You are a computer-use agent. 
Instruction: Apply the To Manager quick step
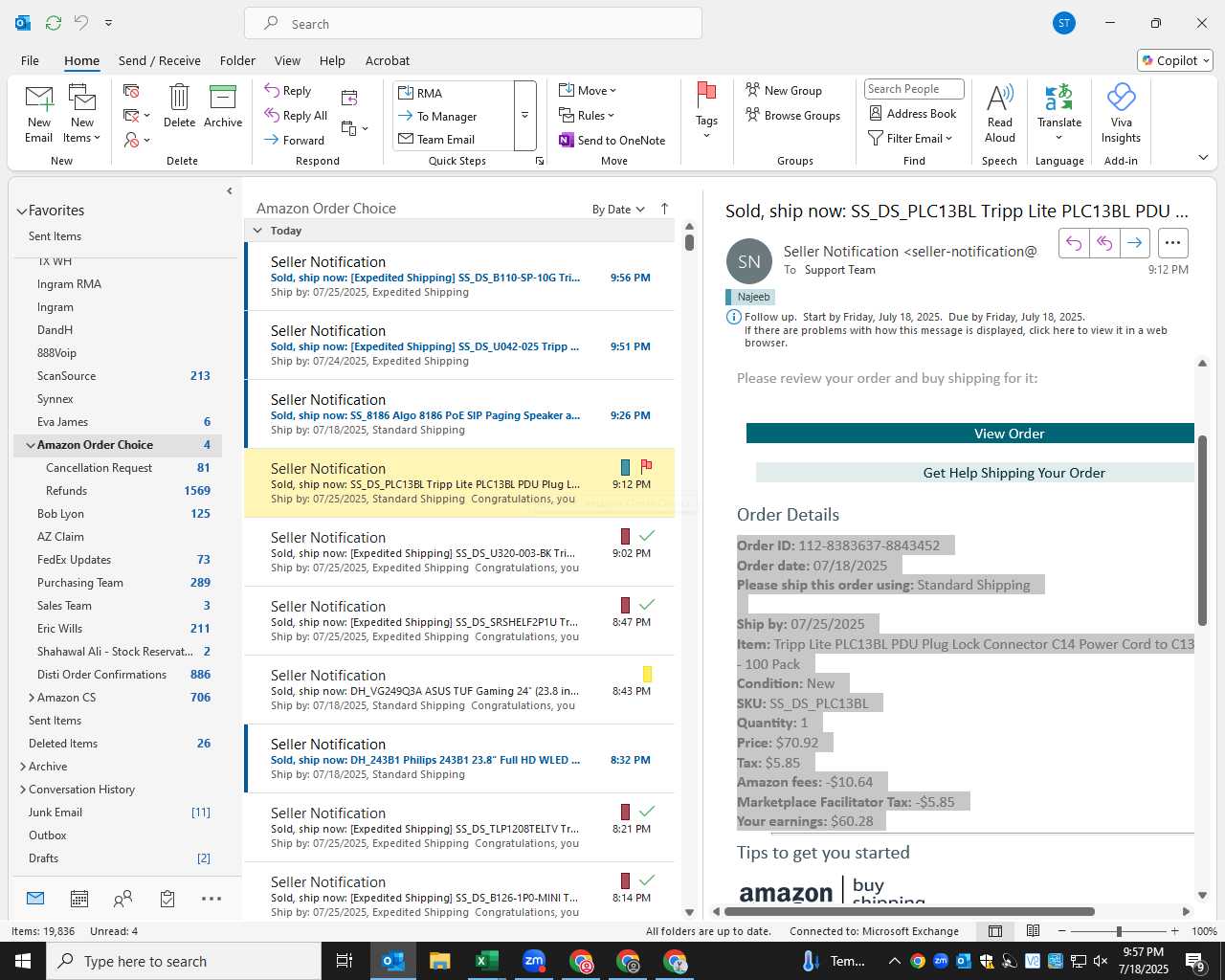[454, 116]
